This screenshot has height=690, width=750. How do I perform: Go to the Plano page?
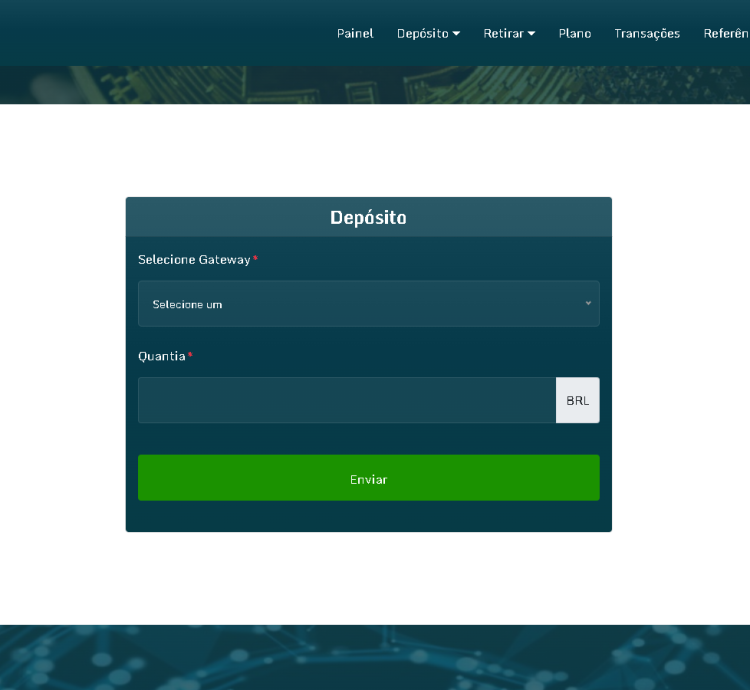(575, 33)
